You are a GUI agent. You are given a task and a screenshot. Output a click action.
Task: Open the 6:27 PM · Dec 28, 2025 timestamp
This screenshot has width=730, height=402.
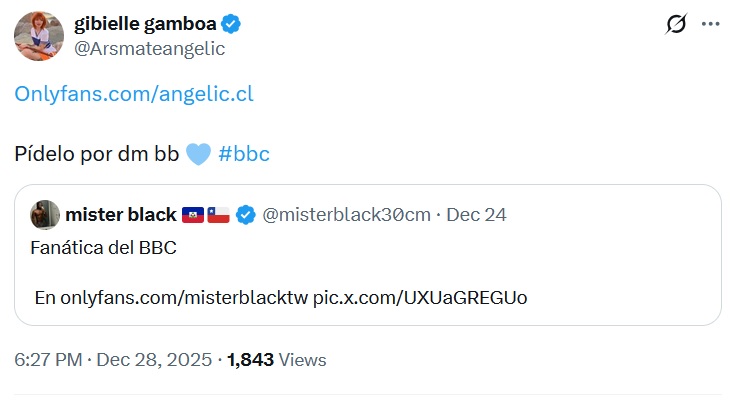pyautogui.click(x=111, y=360)
